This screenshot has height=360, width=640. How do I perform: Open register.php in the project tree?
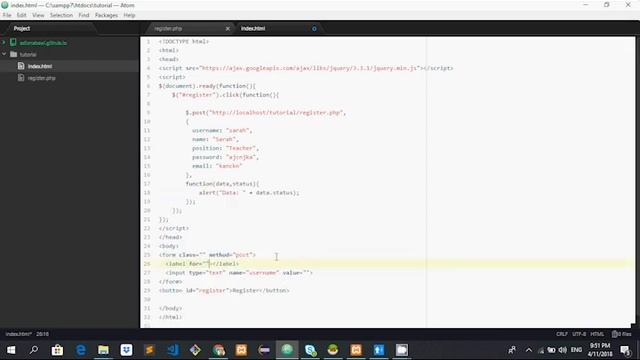pyautogui.click(x=42, y=78)
